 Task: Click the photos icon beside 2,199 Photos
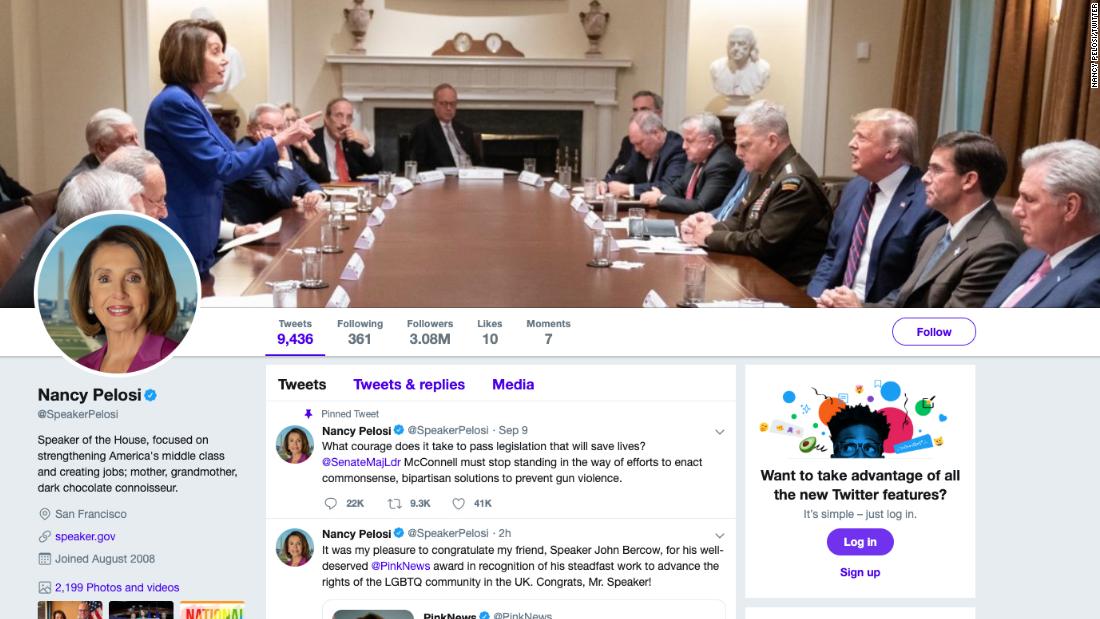pyautogui.click(x=44, y=587)
